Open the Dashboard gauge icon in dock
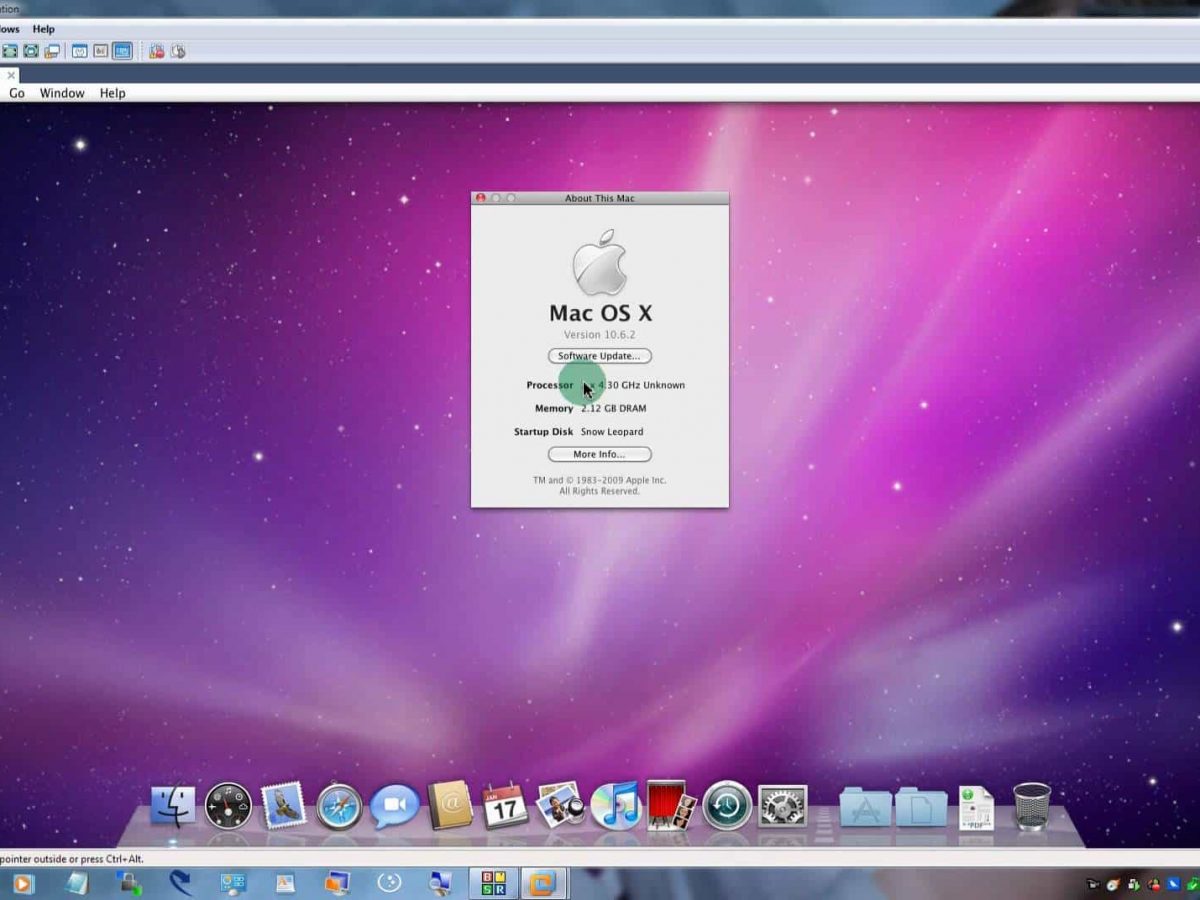The width and height of the screenshot is (1200, 900). (x=228, y=806)
